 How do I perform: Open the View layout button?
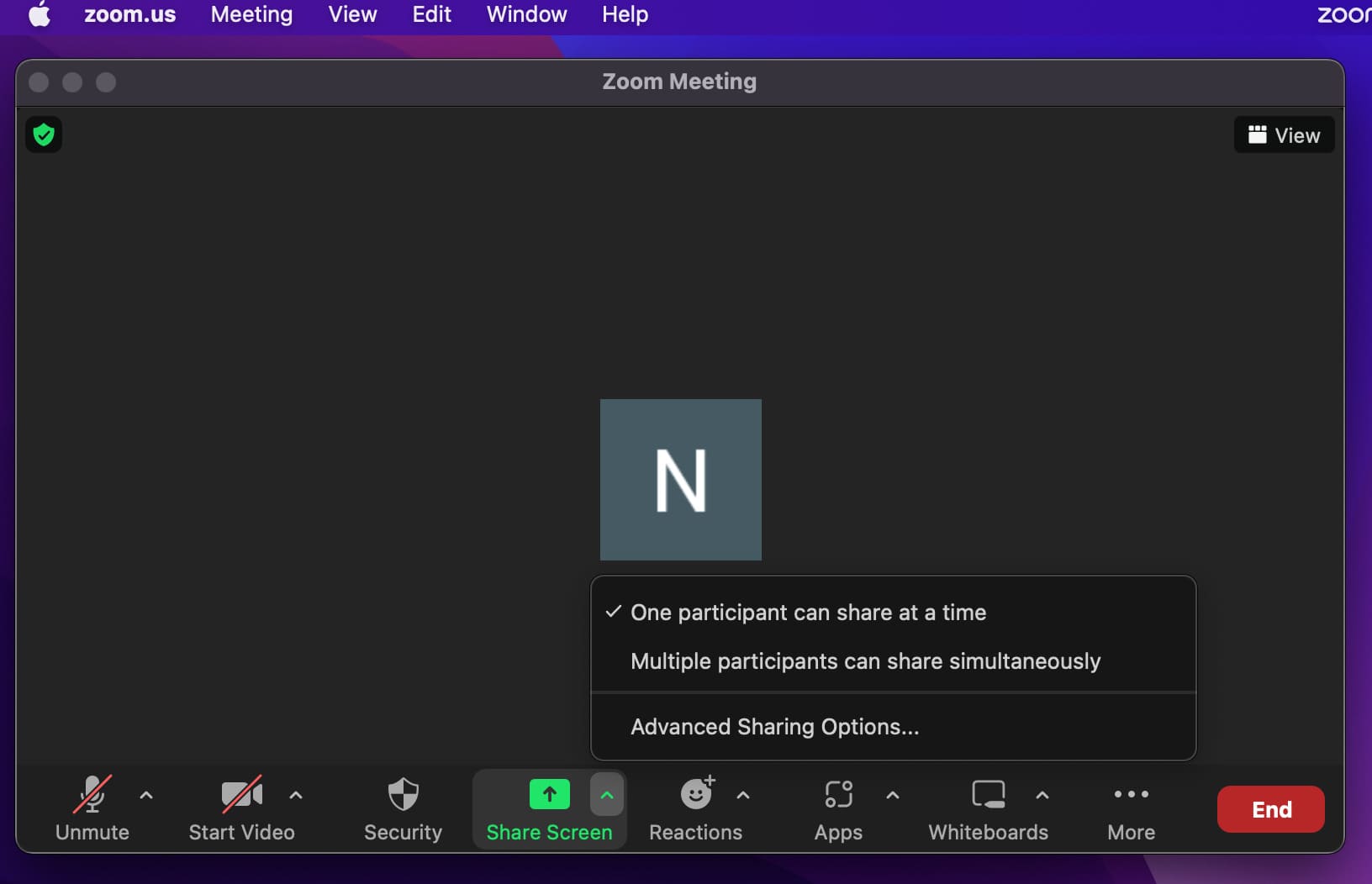coord(1284,135)
